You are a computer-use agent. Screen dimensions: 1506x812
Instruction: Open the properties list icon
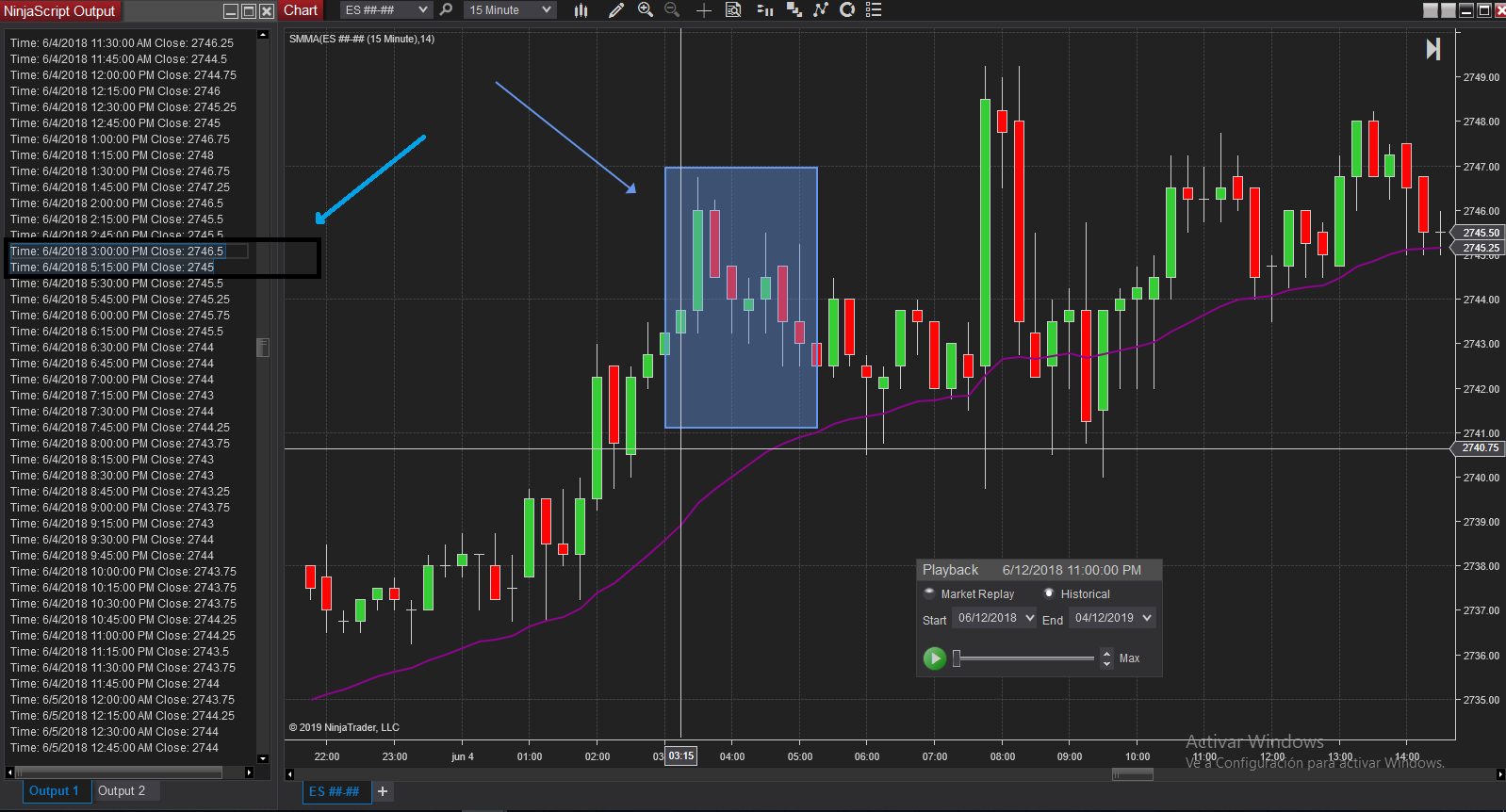pos(874,9)
